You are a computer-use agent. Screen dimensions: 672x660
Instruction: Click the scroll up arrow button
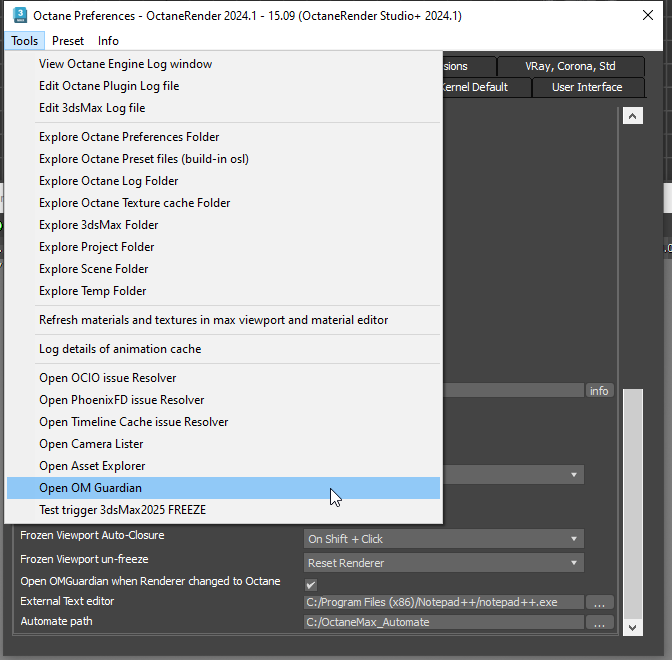point(632,116)
